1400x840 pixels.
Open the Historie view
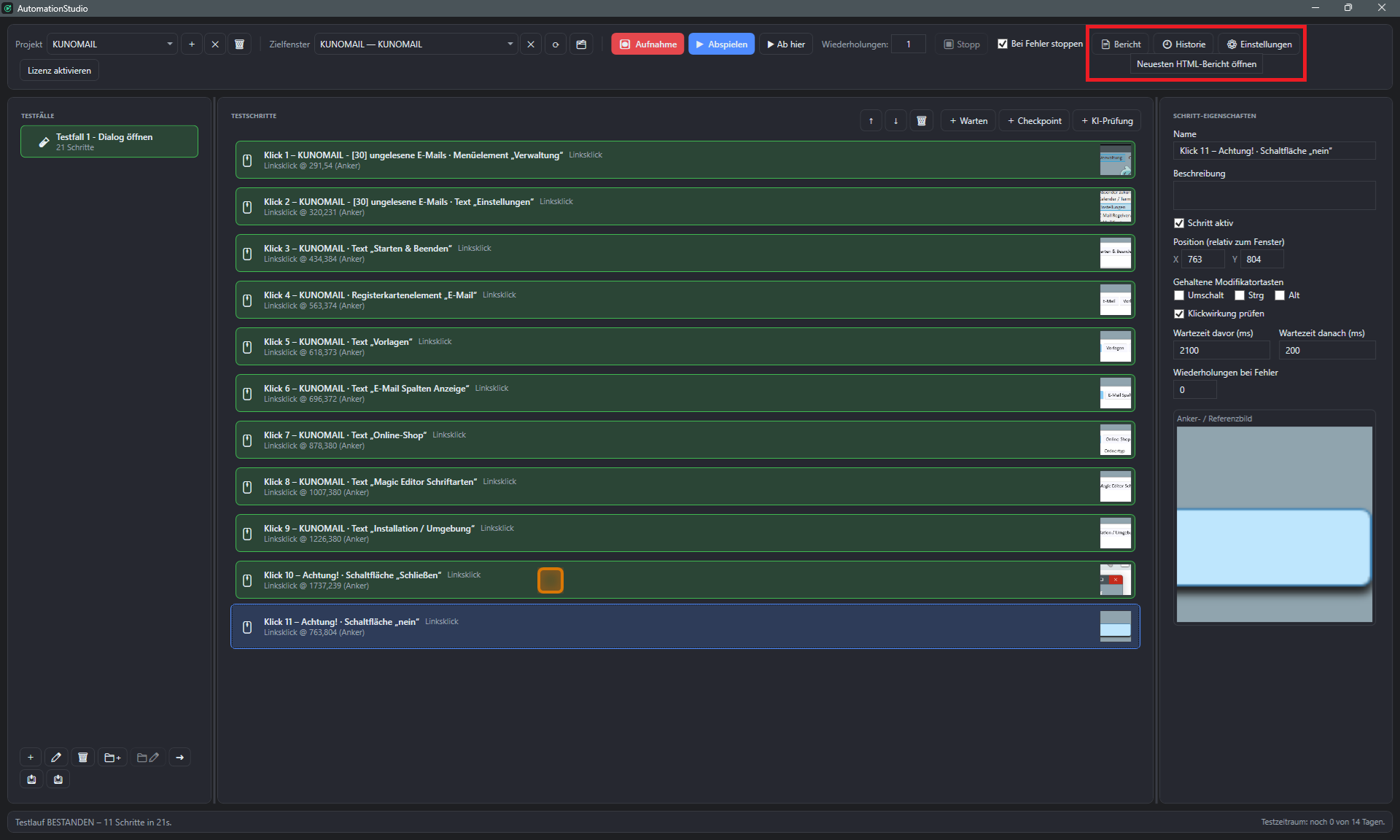(x=1183, y=44)
